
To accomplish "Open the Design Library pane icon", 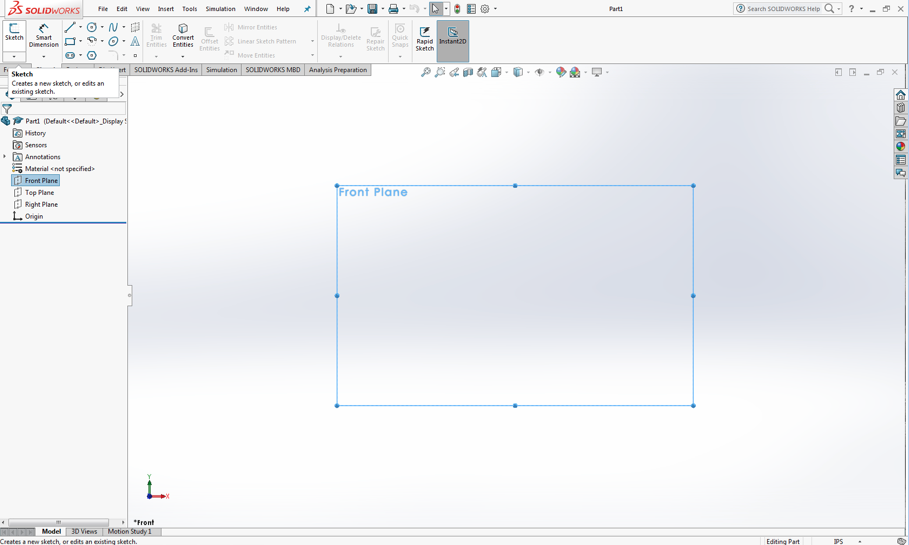I will 900,108.
